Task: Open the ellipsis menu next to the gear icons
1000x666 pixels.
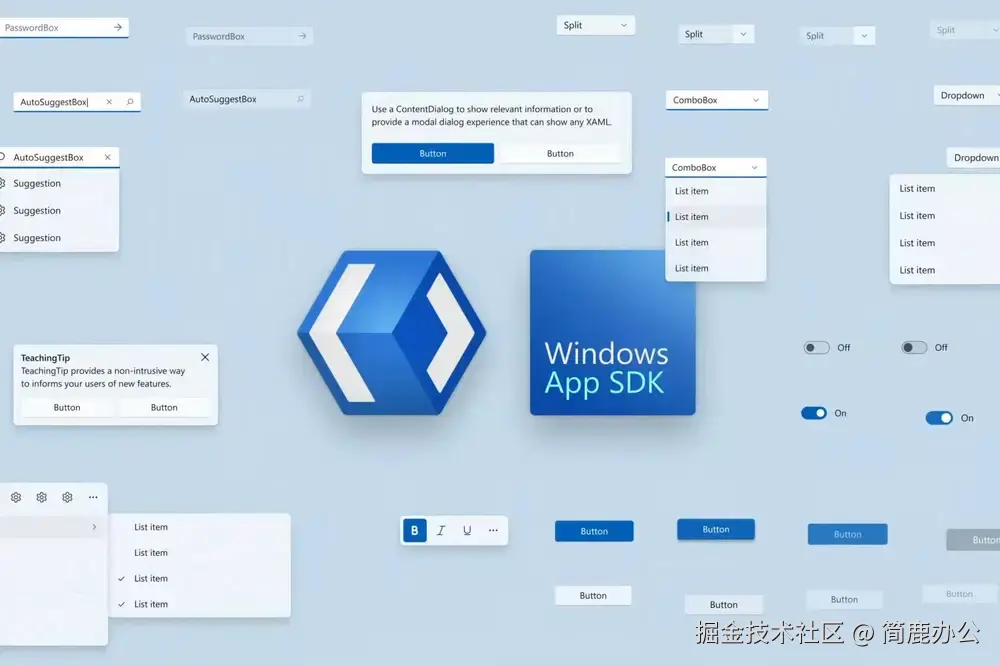Action: pos(93,497)
